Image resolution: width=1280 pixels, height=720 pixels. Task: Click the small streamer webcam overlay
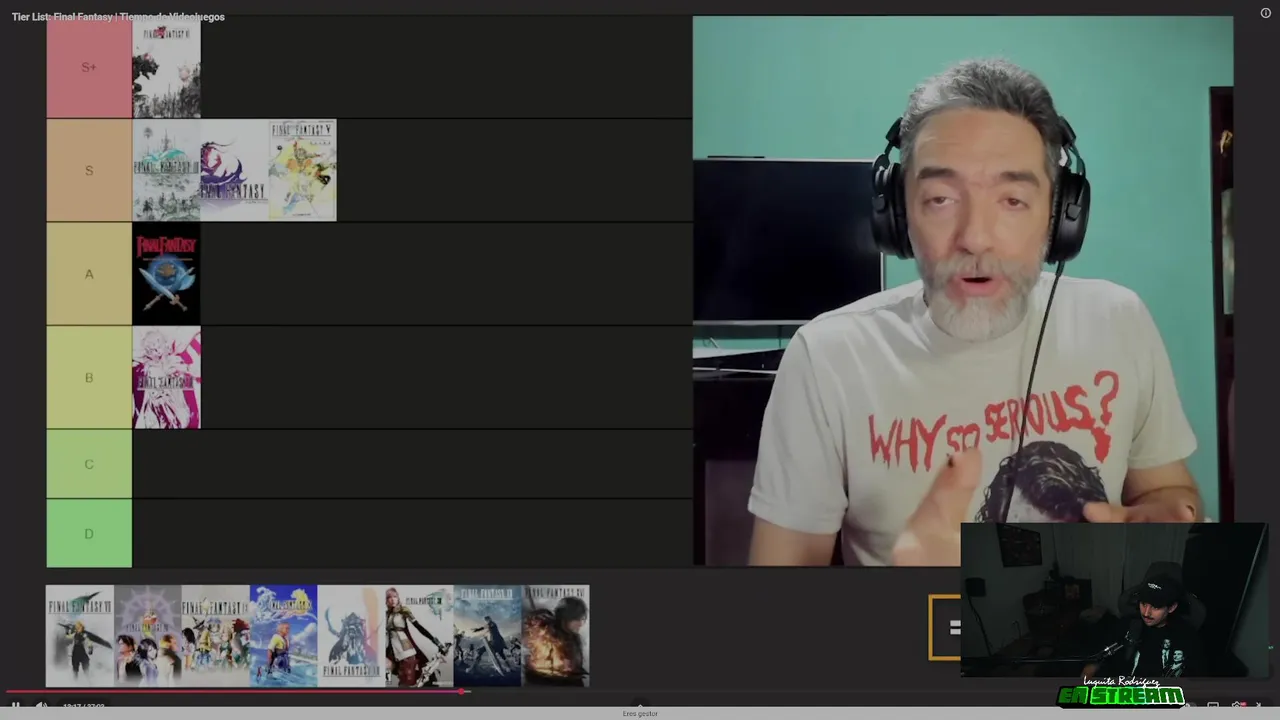[1113, 600]
